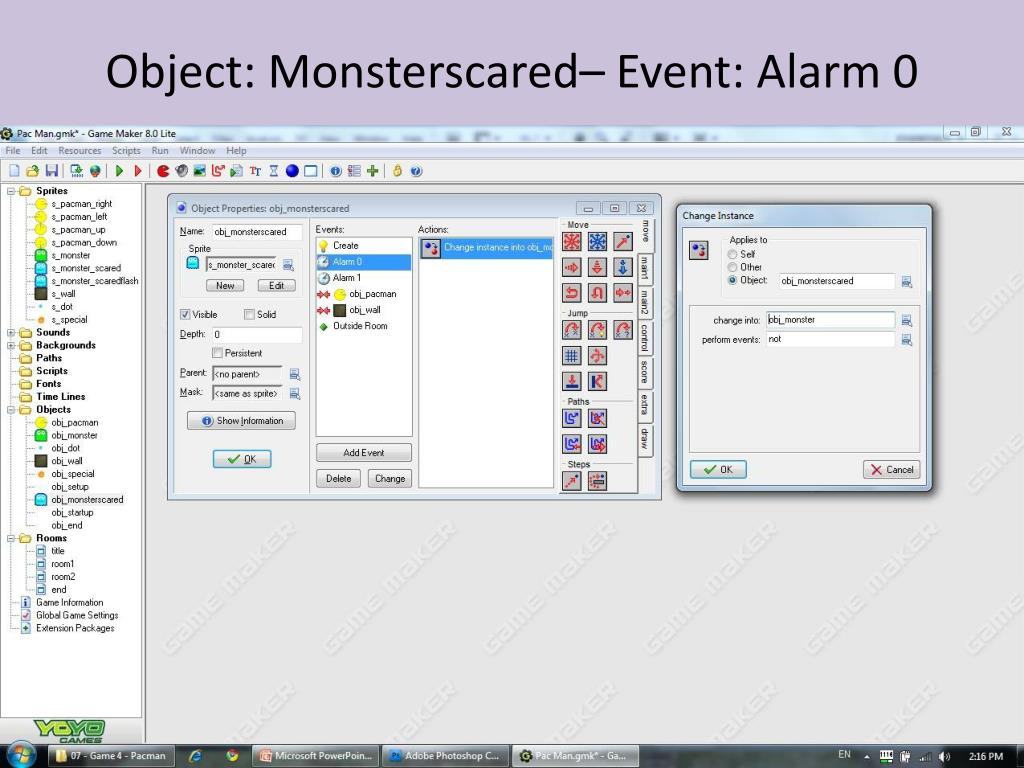This screenshot has width=1024, height=768.
Task: Select Set Path action icon
Action: coord(572,419)
